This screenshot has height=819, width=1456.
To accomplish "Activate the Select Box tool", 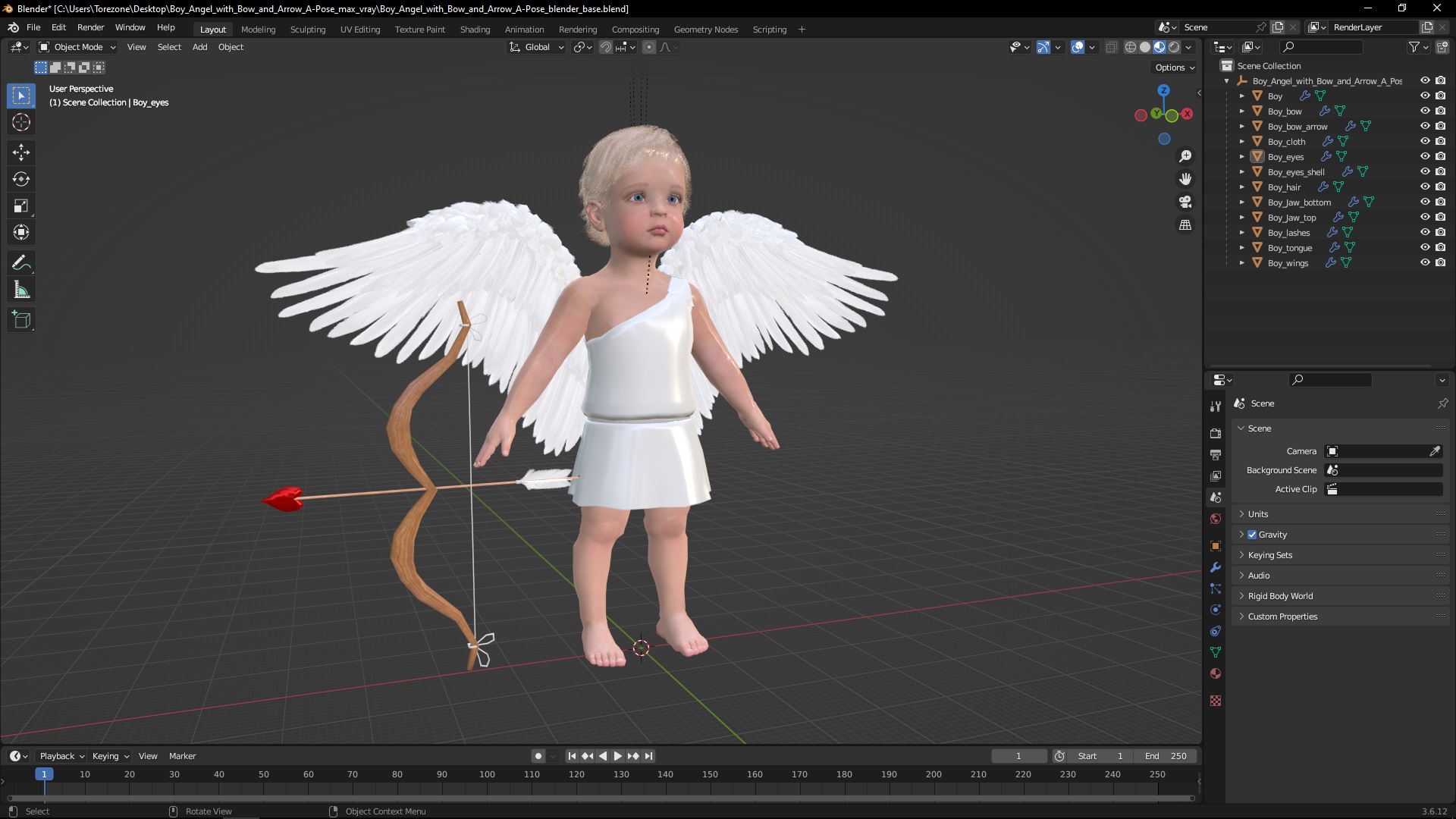I will [x=21, y=96].
